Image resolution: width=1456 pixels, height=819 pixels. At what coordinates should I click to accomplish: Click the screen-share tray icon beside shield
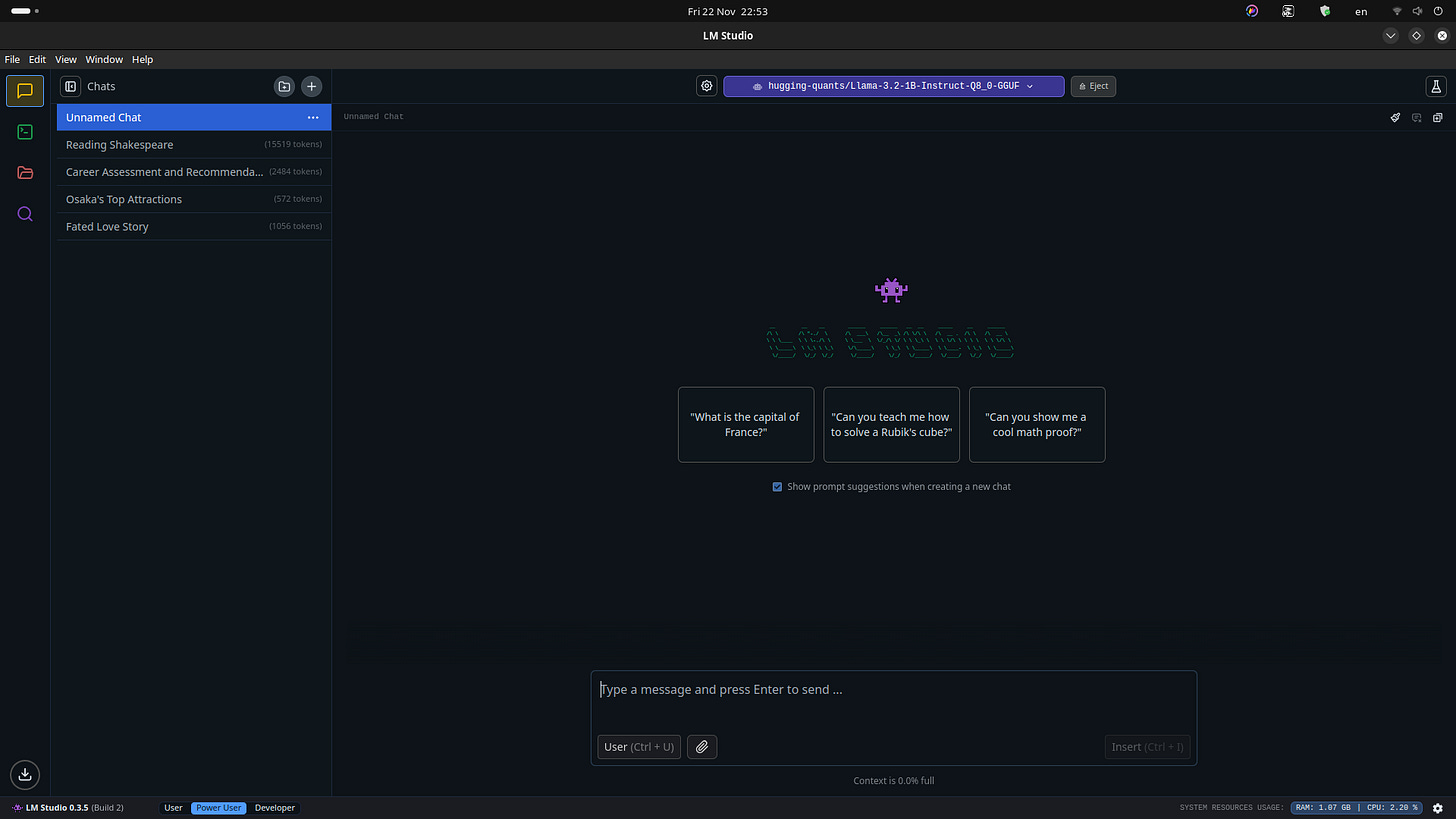1289,11
